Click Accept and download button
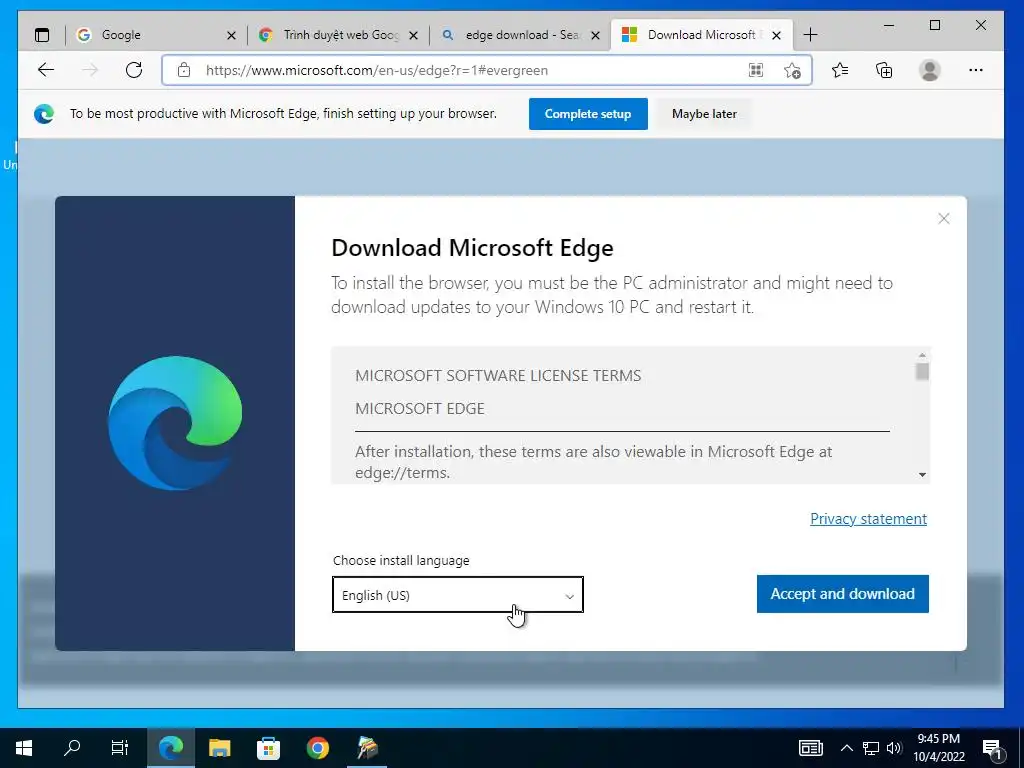 [842, 594]
